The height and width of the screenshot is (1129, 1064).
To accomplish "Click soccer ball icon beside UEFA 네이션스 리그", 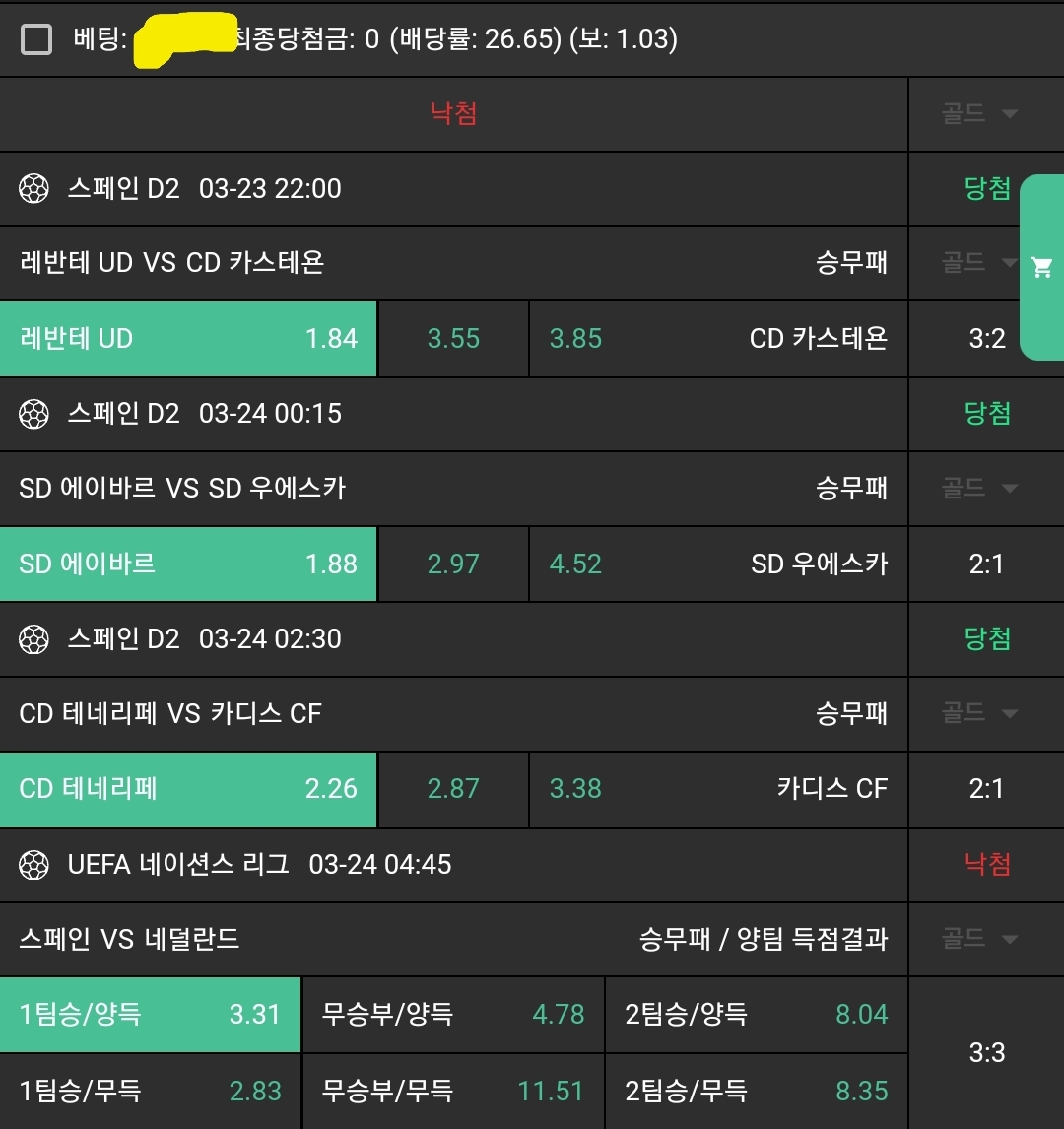I will pos(34,865).
